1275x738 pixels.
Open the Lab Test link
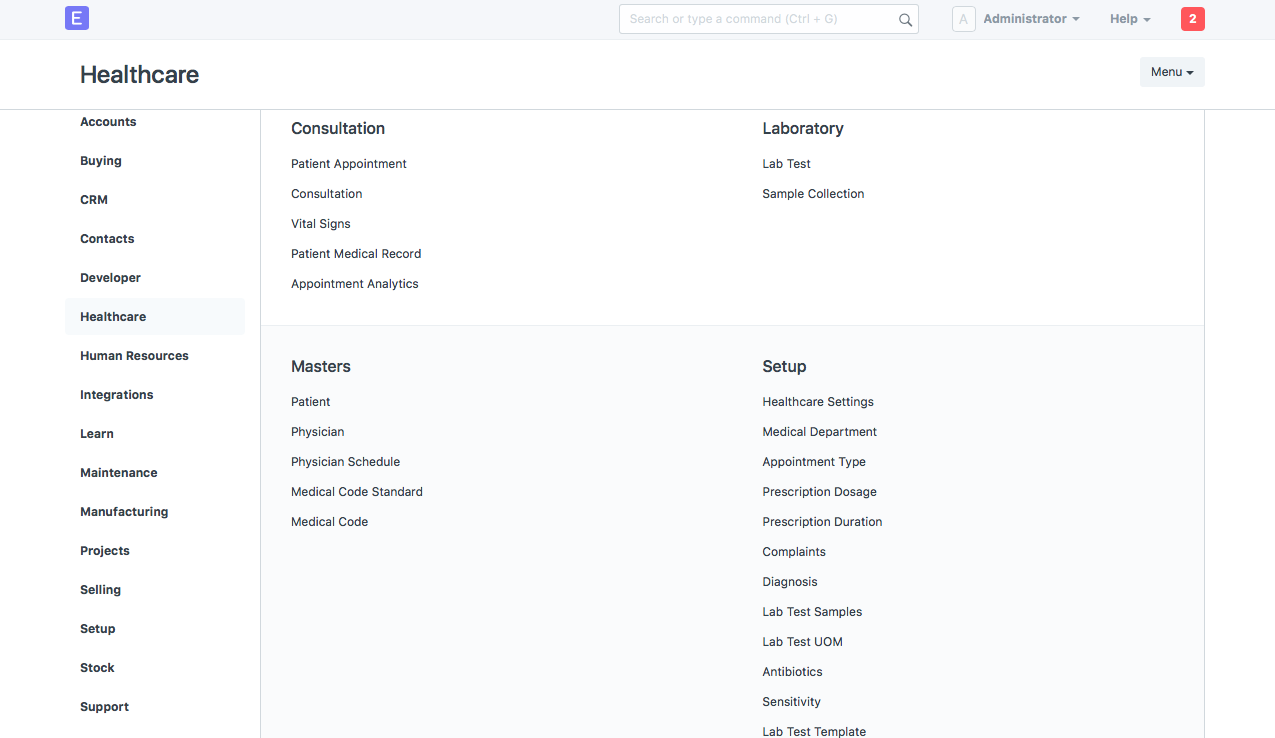pyautogui.click(x=786, y=164)
